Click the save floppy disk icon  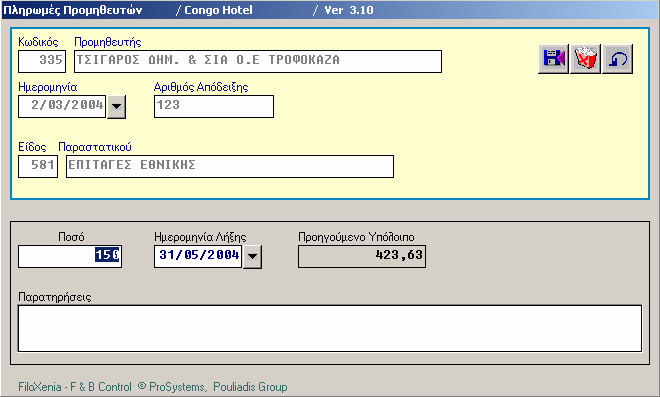[554, 59]
